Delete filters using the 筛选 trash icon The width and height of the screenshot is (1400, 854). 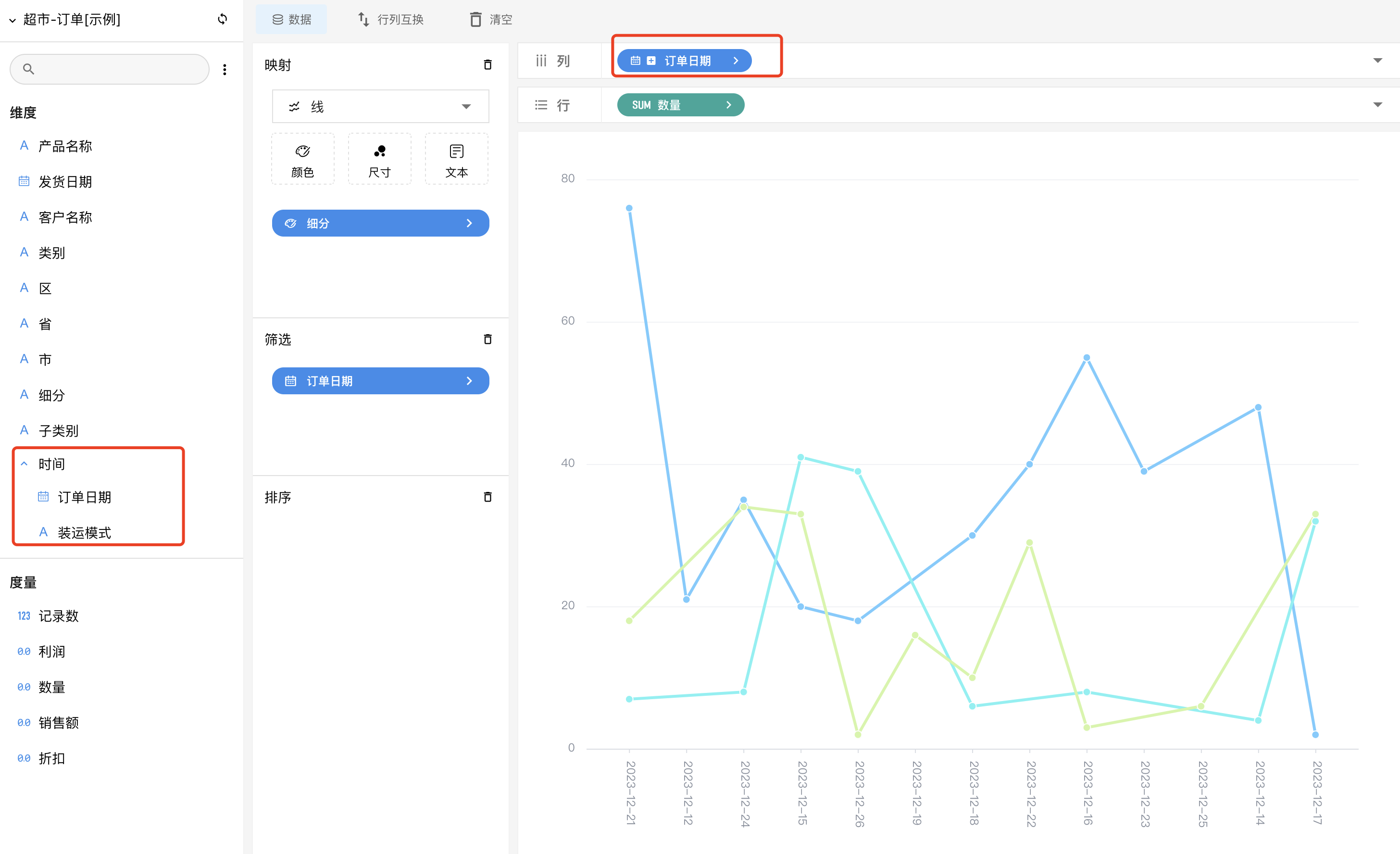point(487,339)
